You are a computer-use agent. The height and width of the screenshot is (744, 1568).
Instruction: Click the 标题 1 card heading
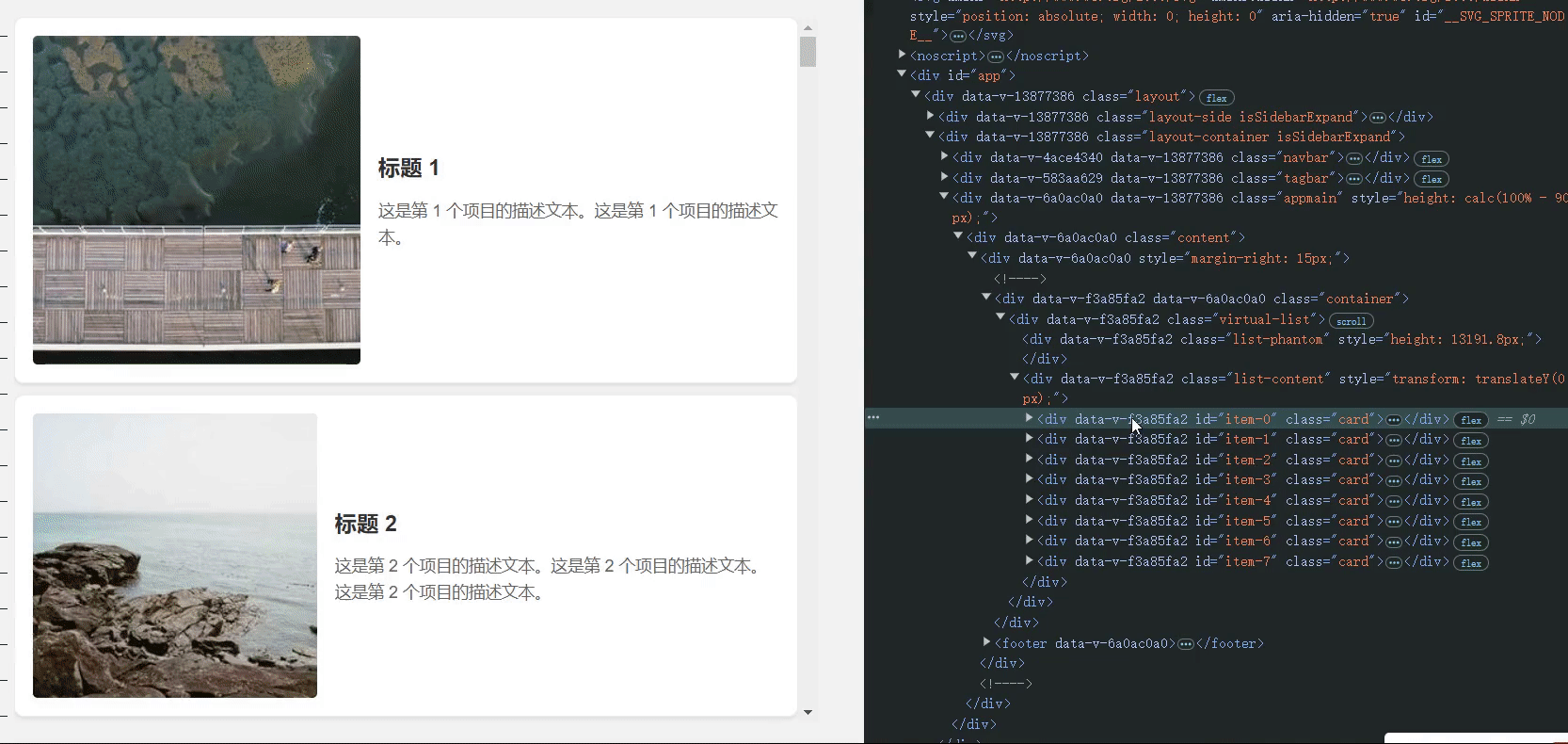point(408,169)
